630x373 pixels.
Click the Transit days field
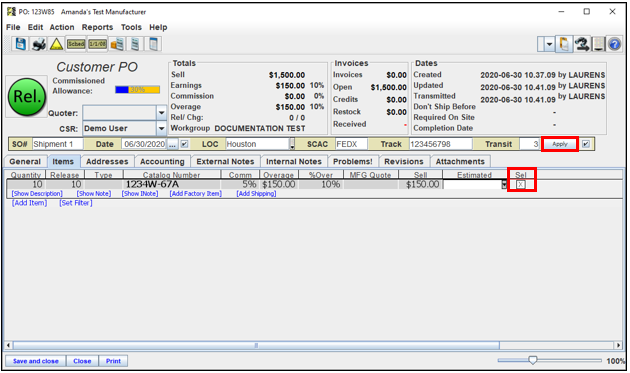[530, 144]
